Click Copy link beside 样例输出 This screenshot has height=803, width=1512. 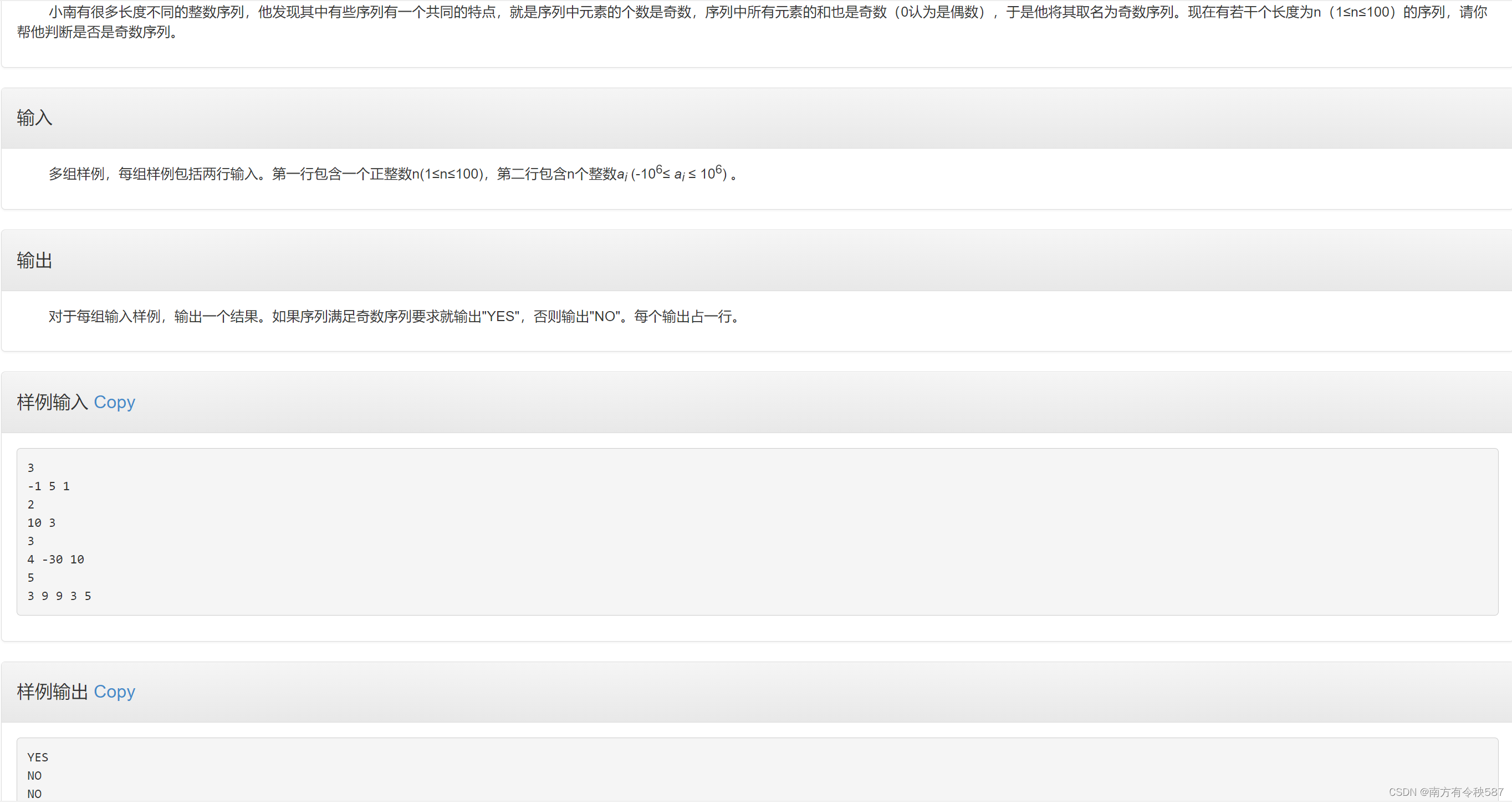pyautogui.click(x=115, y=692)
